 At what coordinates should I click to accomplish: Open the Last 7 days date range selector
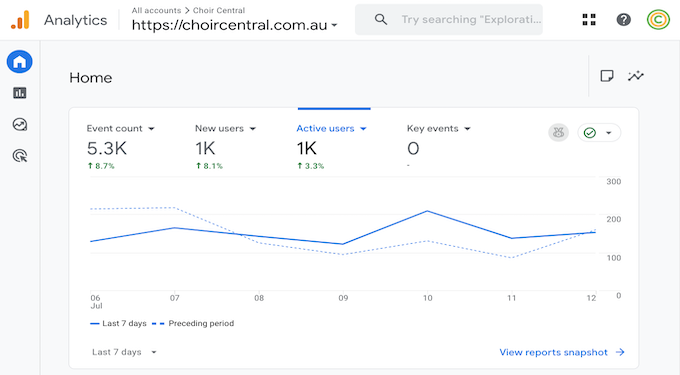click(x=124, y=352)
